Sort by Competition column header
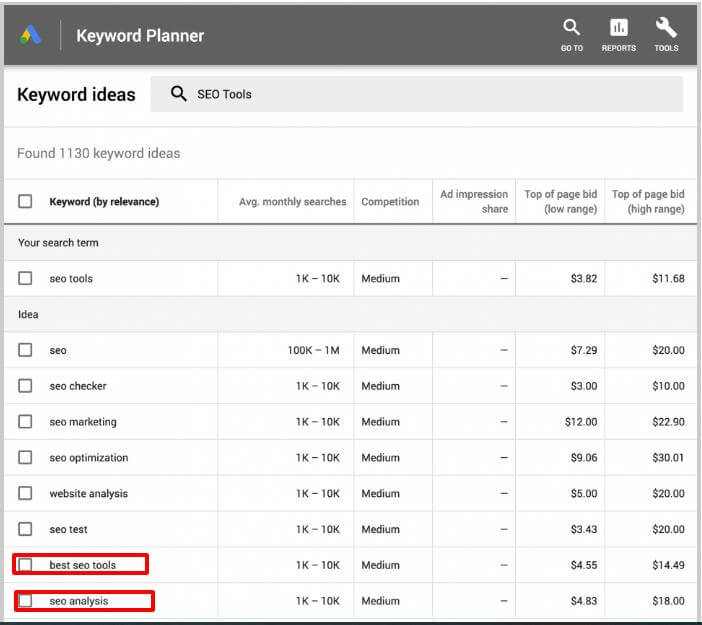Viewport: 702px width, 625px height. (x=390, y=201)
